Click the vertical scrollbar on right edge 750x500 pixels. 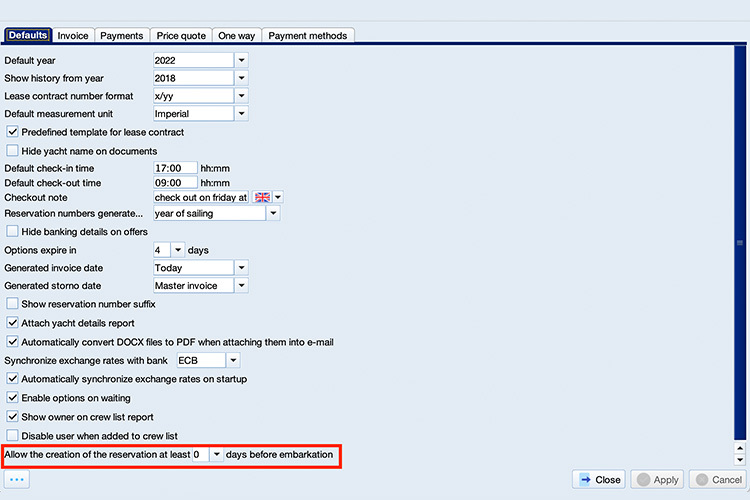click(x=741, y=248)
